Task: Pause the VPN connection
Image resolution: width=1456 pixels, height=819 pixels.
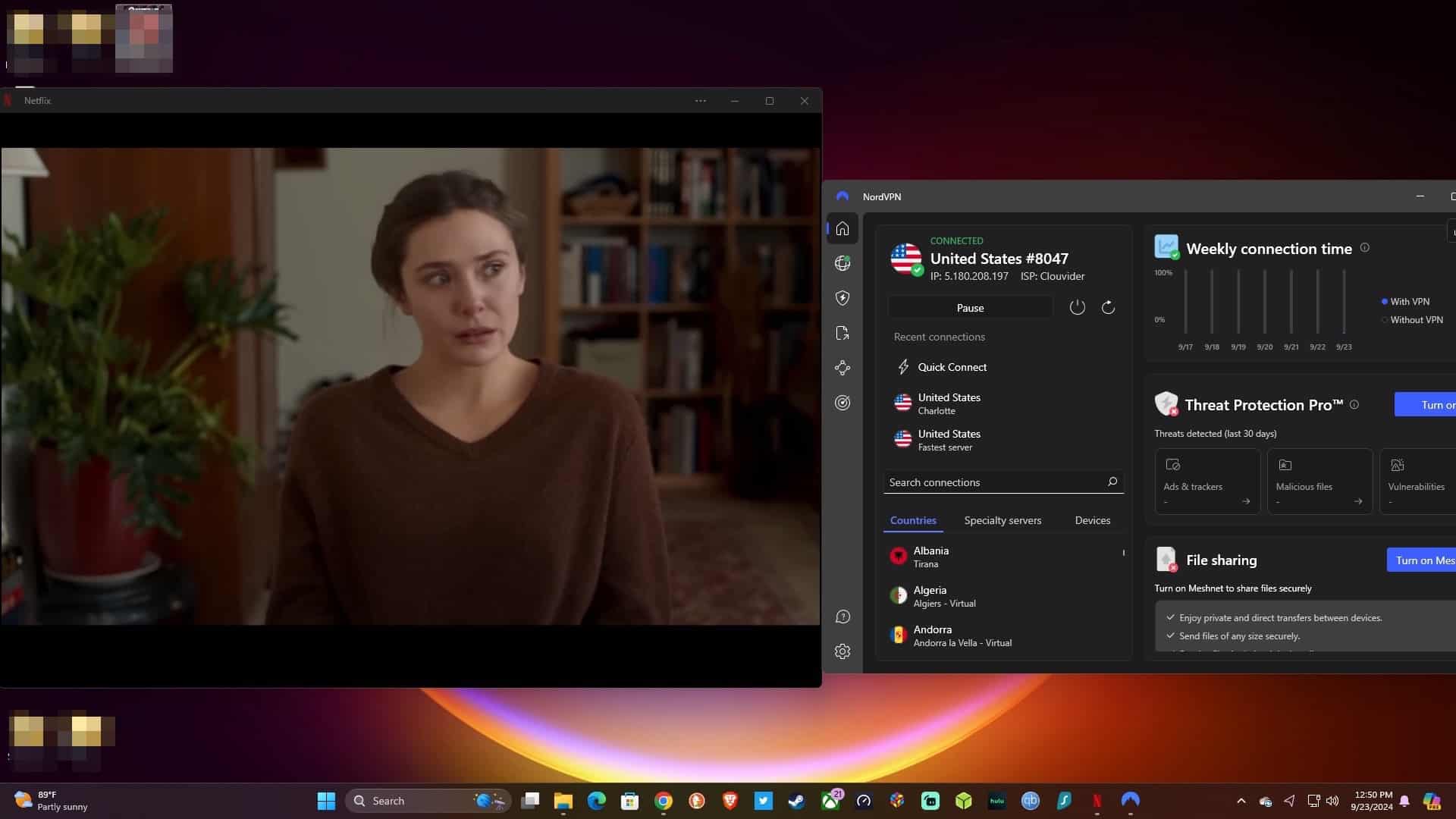Action: tap(970, 308)
